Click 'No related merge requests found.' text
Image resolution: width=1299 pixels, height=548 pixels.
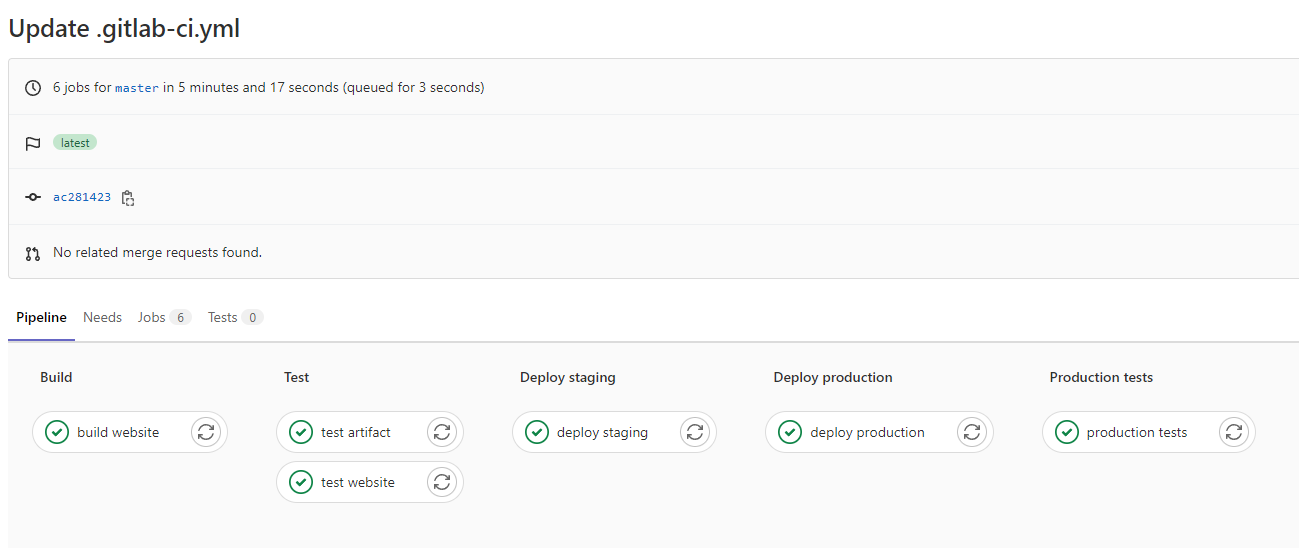[157, 252]
